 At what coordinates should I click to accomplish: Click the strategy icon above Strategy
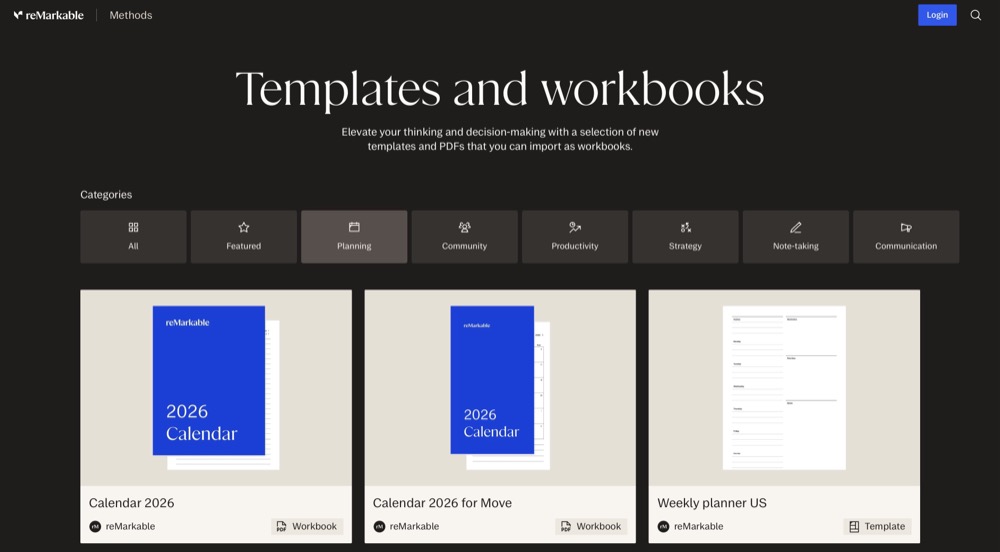pyautogui.click(x=686, y=227)
